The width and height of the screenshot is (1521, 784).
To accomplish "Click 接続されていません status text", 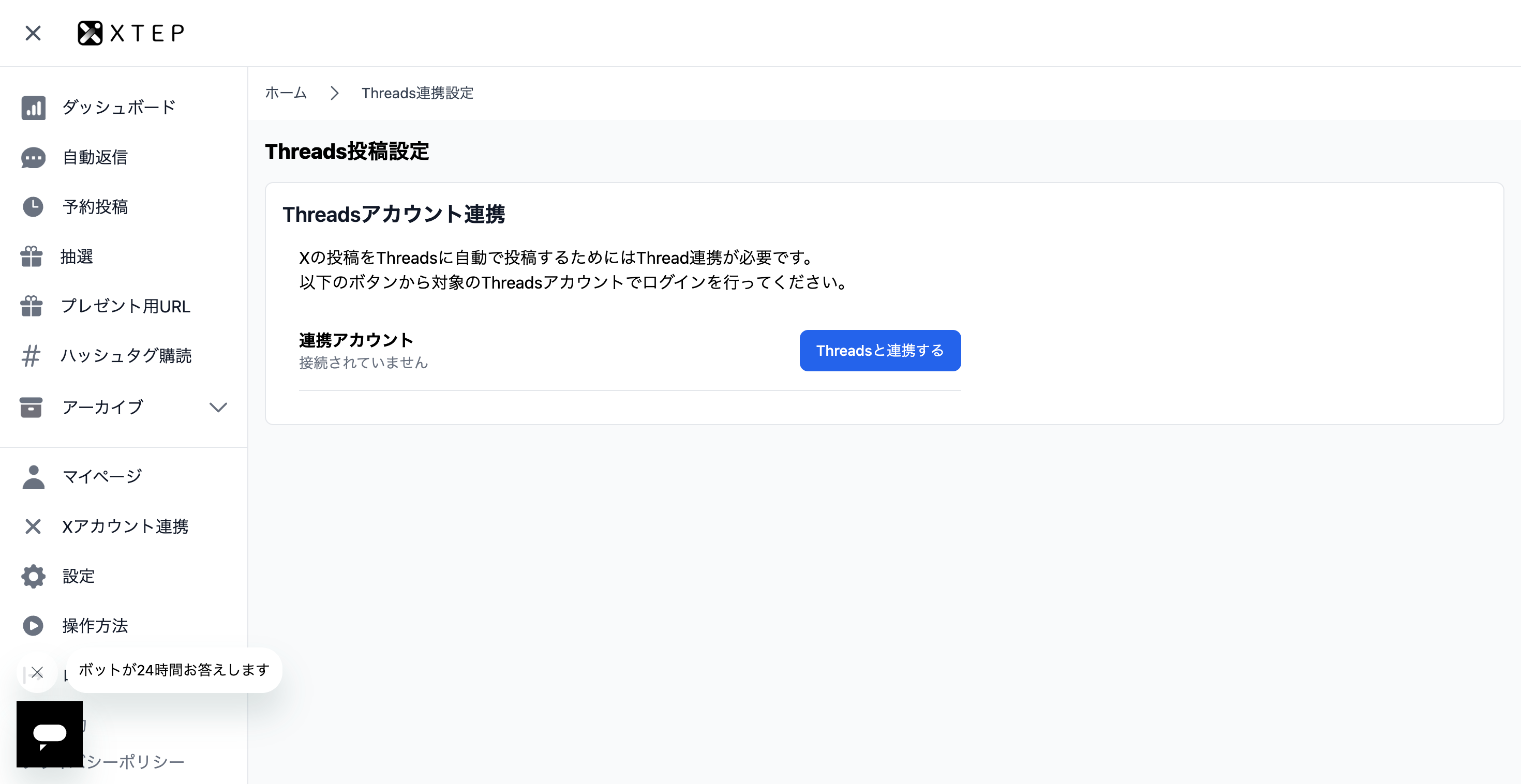I will (x=363, y=363).
